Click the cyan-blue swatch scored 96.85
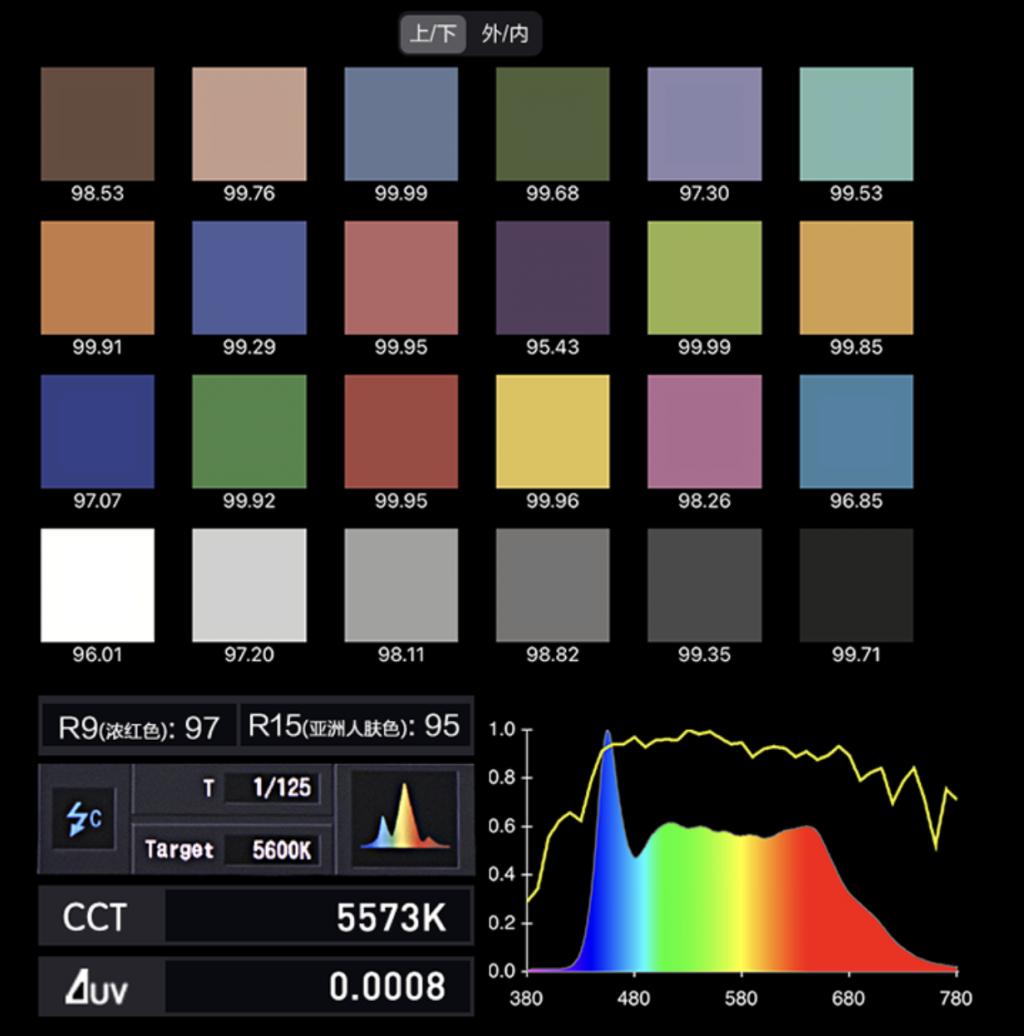The height and width of the screenshot is (1036, 1024). pyautogui.click(x=856, y=431)
